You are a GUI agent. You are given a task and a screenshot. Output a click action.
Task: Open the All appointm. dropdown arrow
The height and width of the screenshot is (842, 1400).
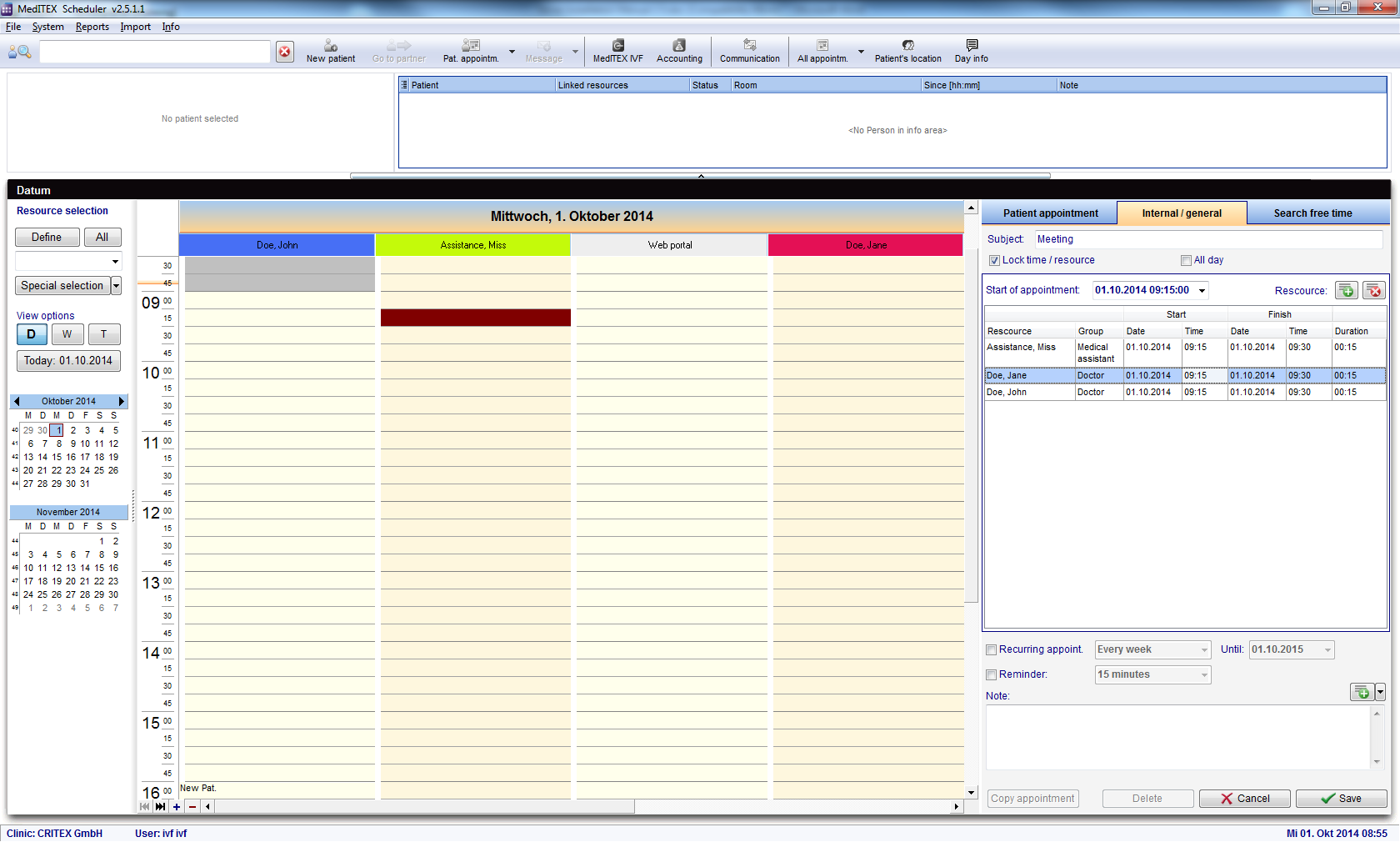tap(861, 52)
